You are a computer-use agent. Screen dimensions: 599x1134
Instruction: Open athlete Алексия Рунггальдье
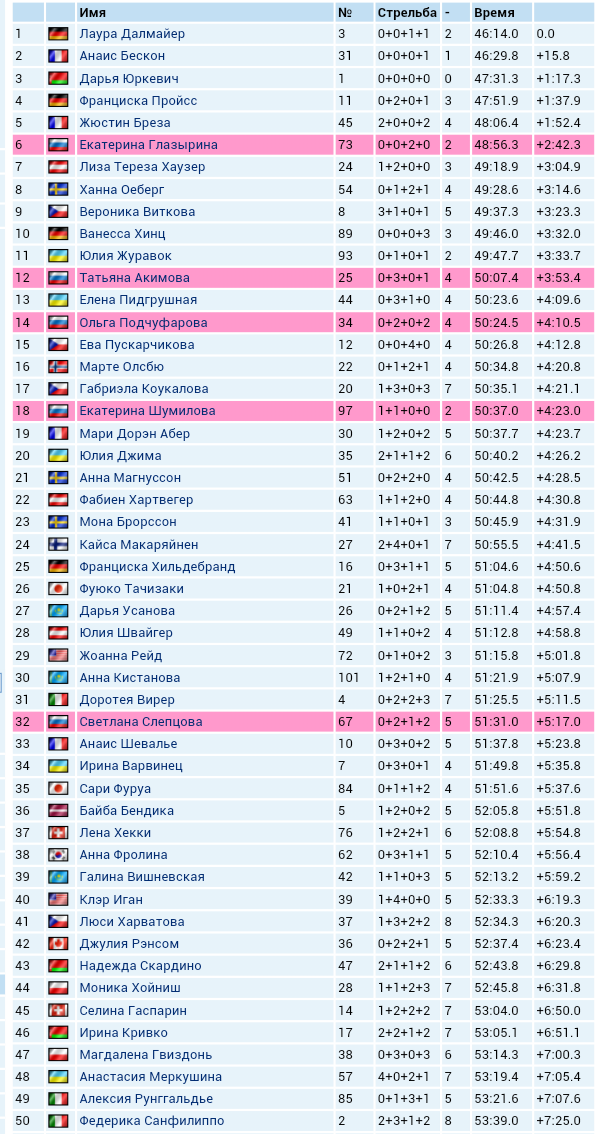point(146,1099)
